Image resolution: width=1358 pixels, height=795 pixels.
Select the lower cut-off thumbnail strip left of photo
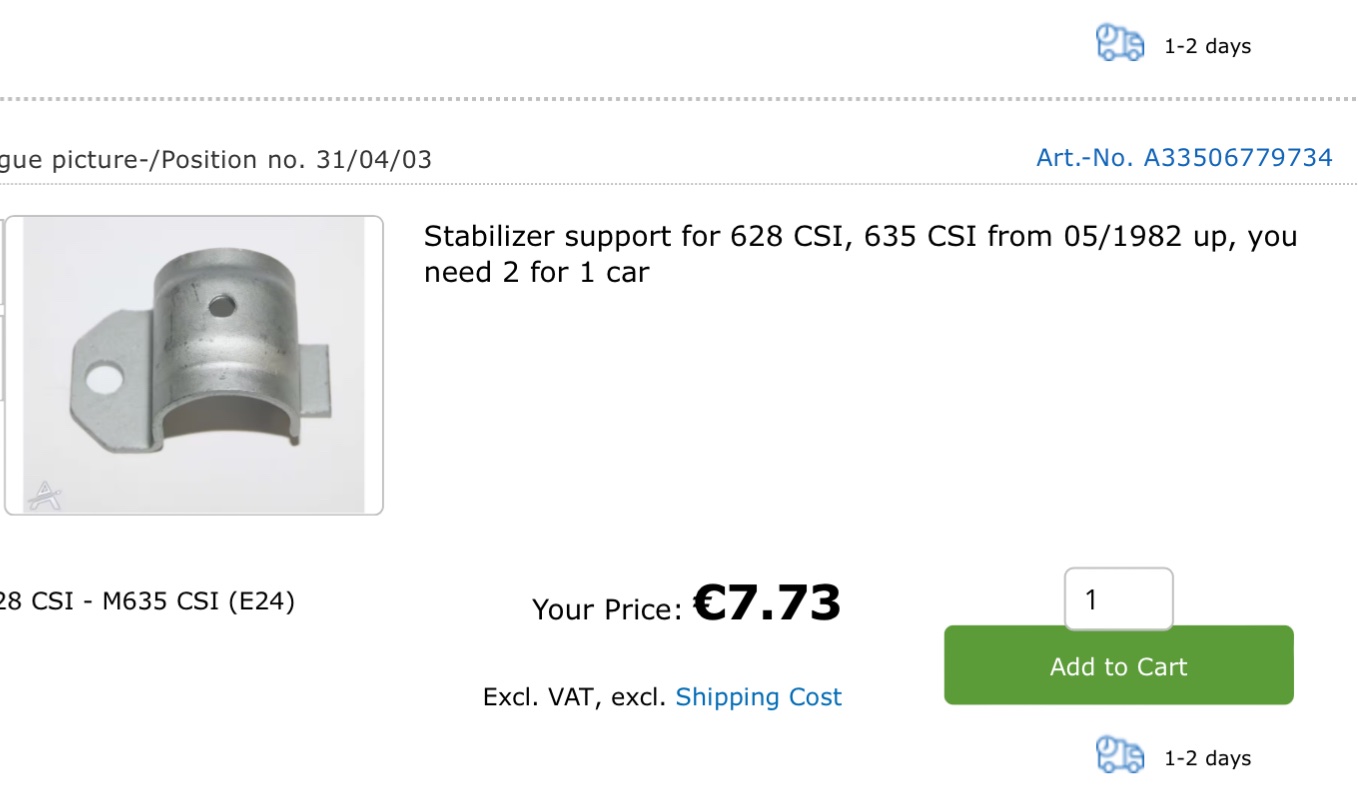point(2,356)
